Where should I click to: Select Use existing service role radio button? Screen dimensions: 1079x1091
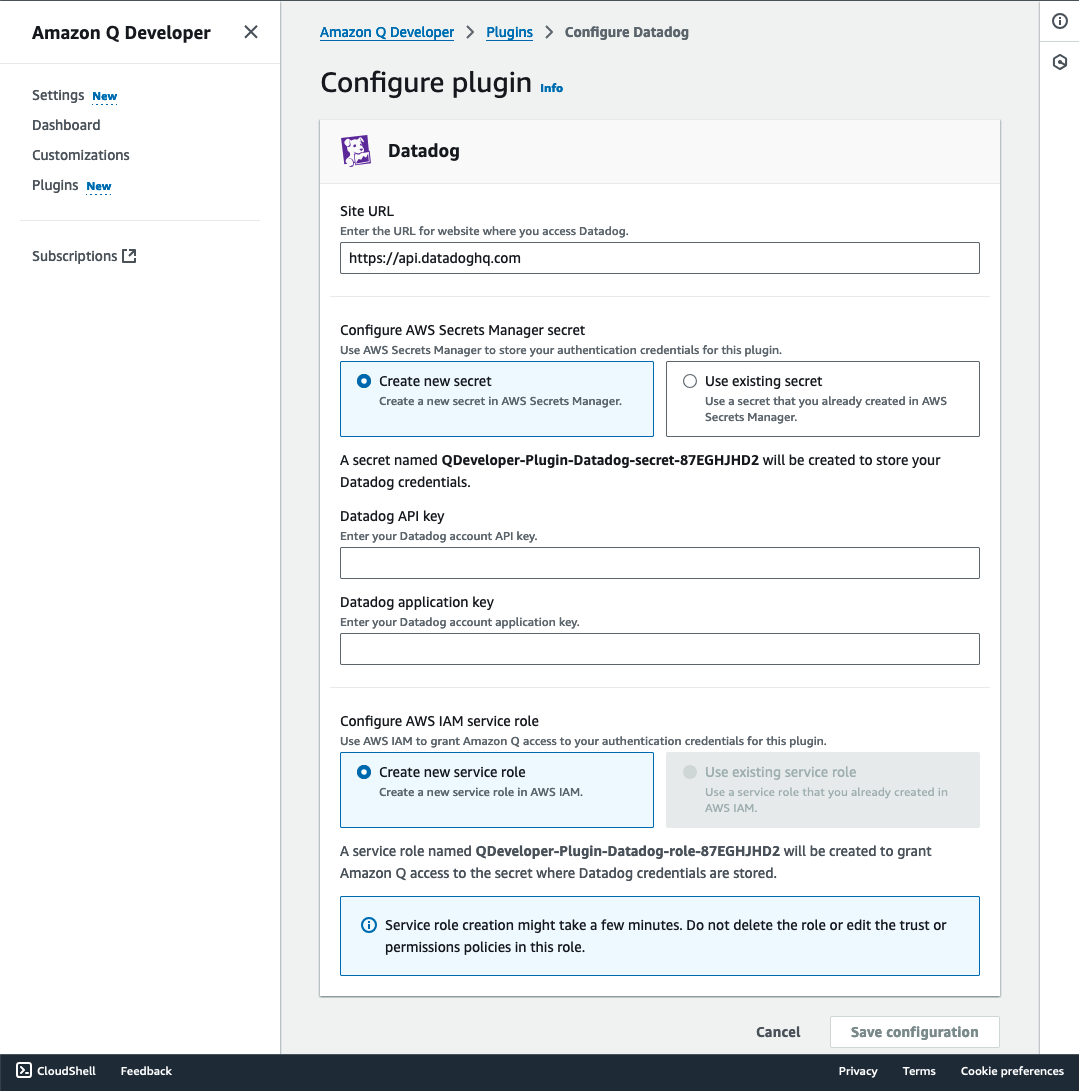click(x=689, y=772)
